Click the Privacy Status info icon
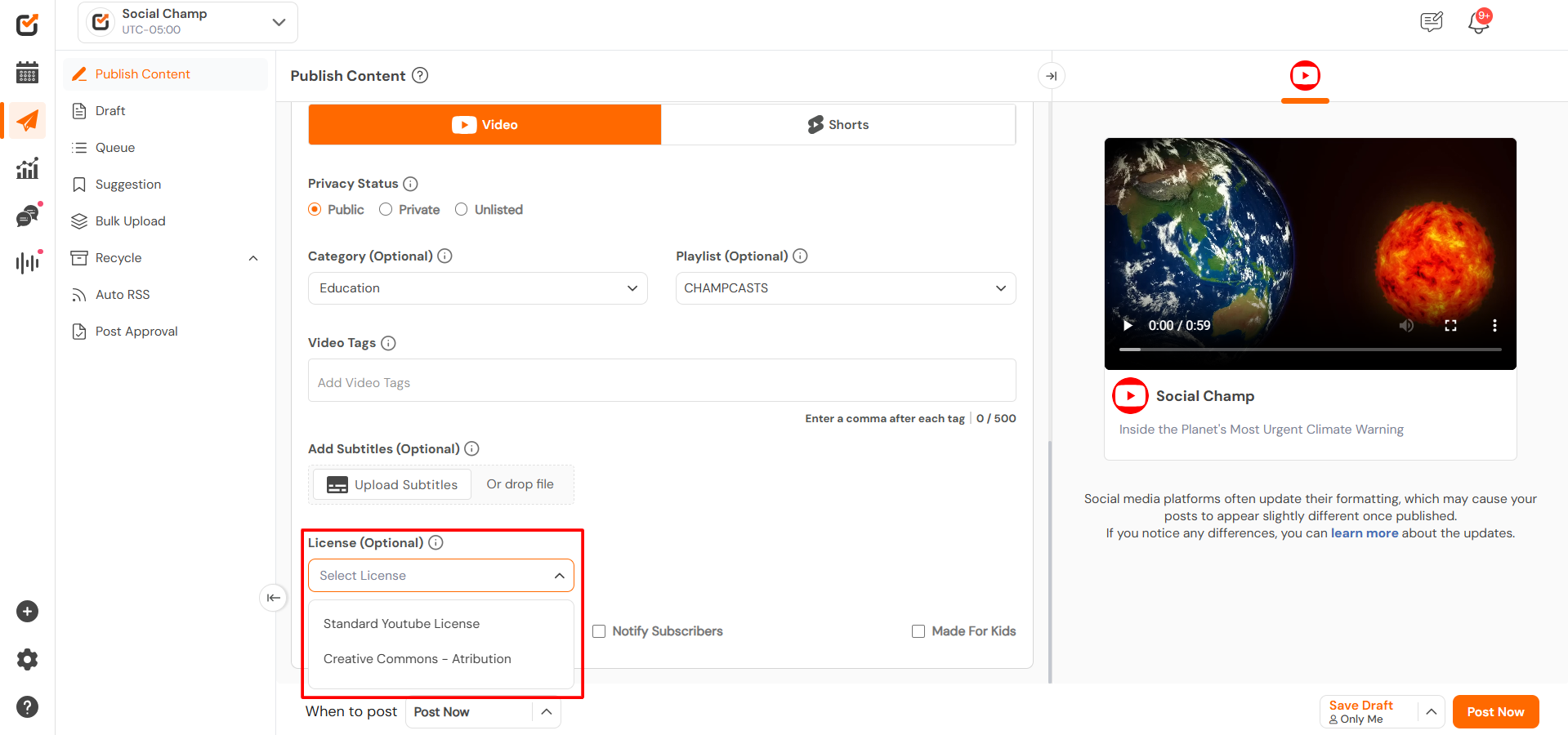Screen dimensions: 1568x735 pyautogui.click(x=410, y=184)
